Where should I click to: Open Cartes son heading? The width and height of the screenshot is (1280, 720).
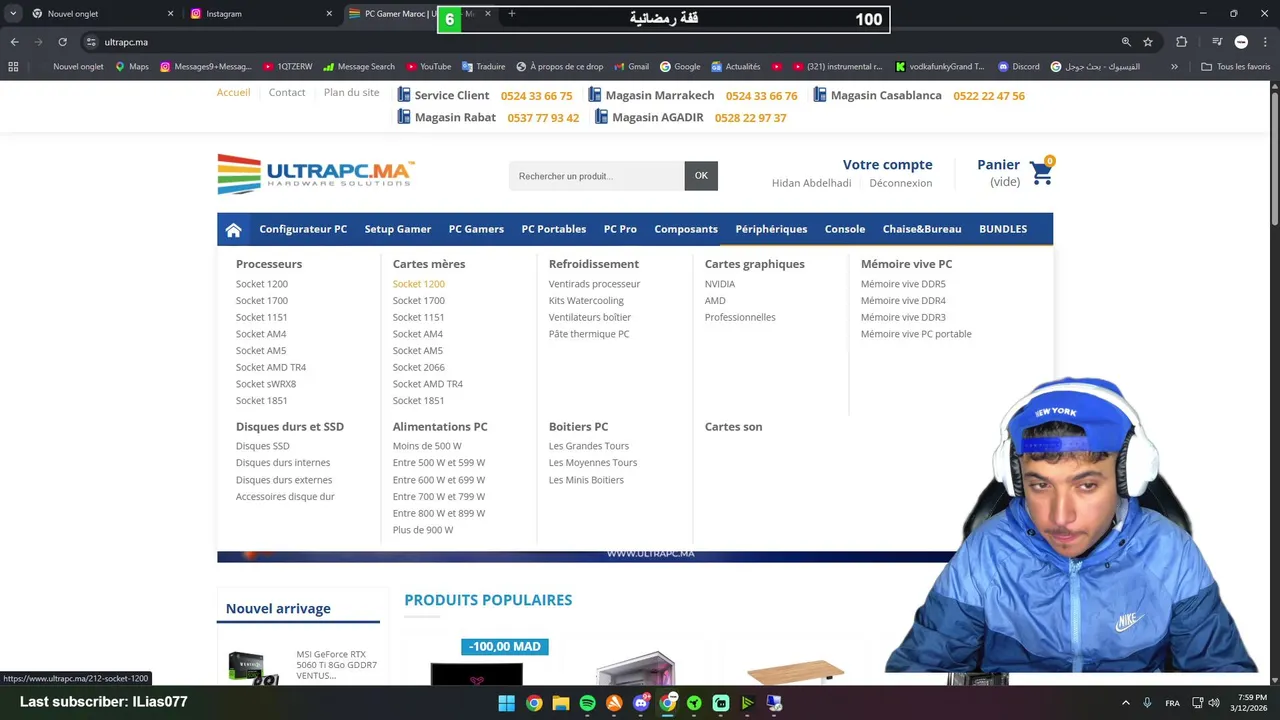point(733,427)
